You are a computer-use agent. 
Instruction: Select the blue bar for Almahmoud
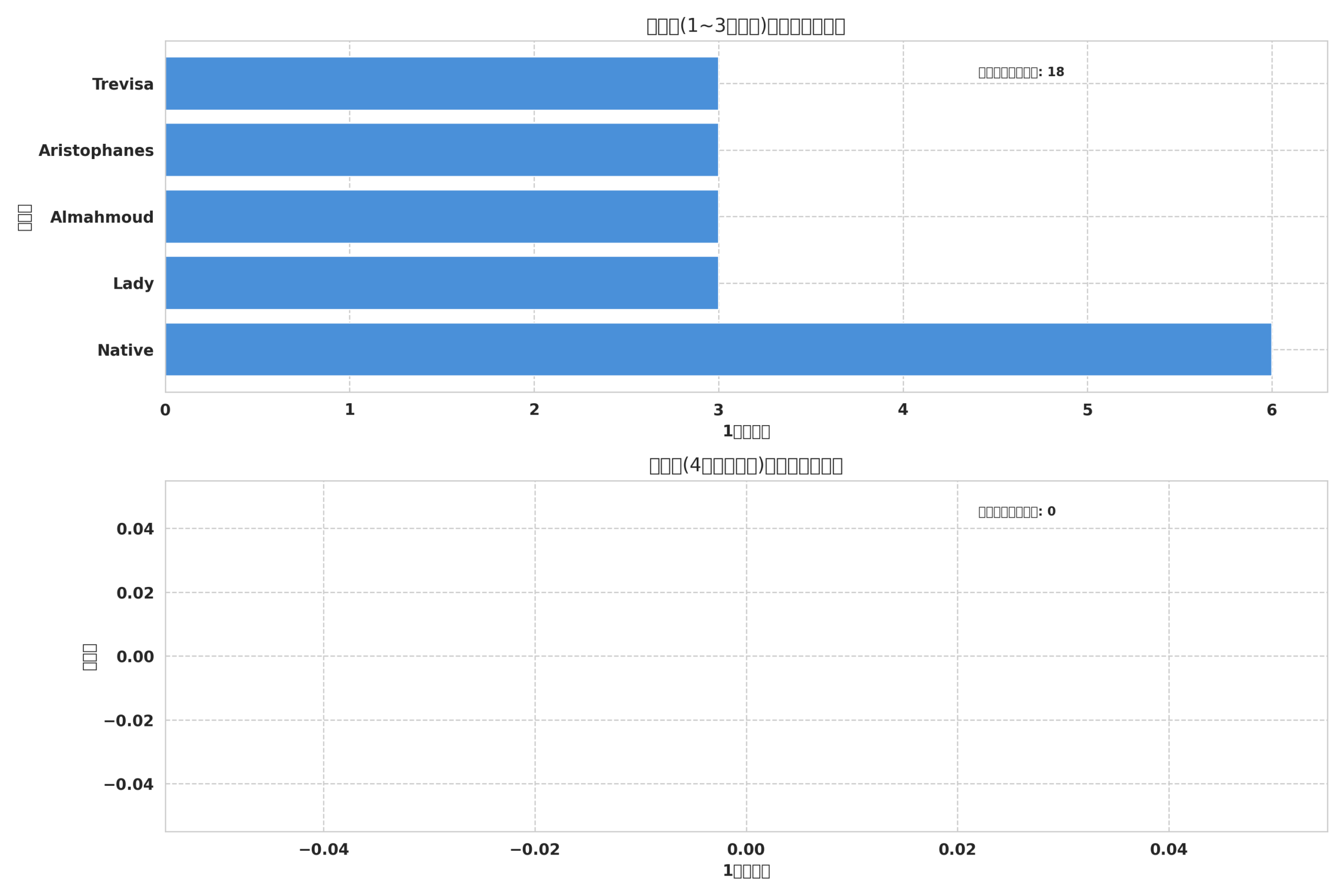[x=442, y=217]
